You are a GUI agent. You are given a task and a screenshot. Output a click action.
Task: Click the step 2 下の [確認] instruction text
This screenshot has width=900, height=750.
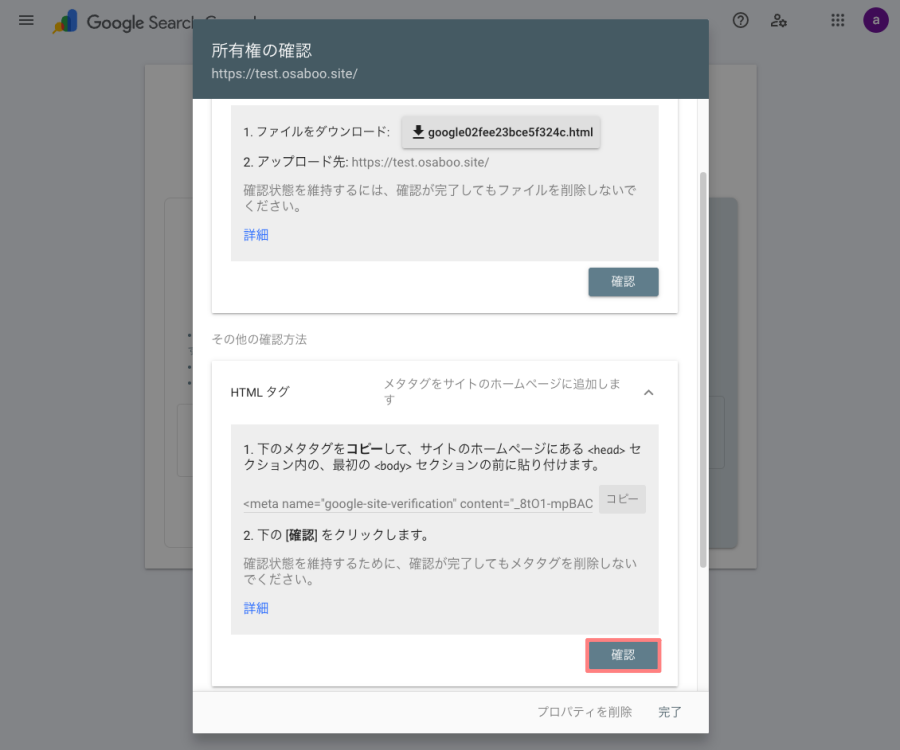(x=336, y=535)
